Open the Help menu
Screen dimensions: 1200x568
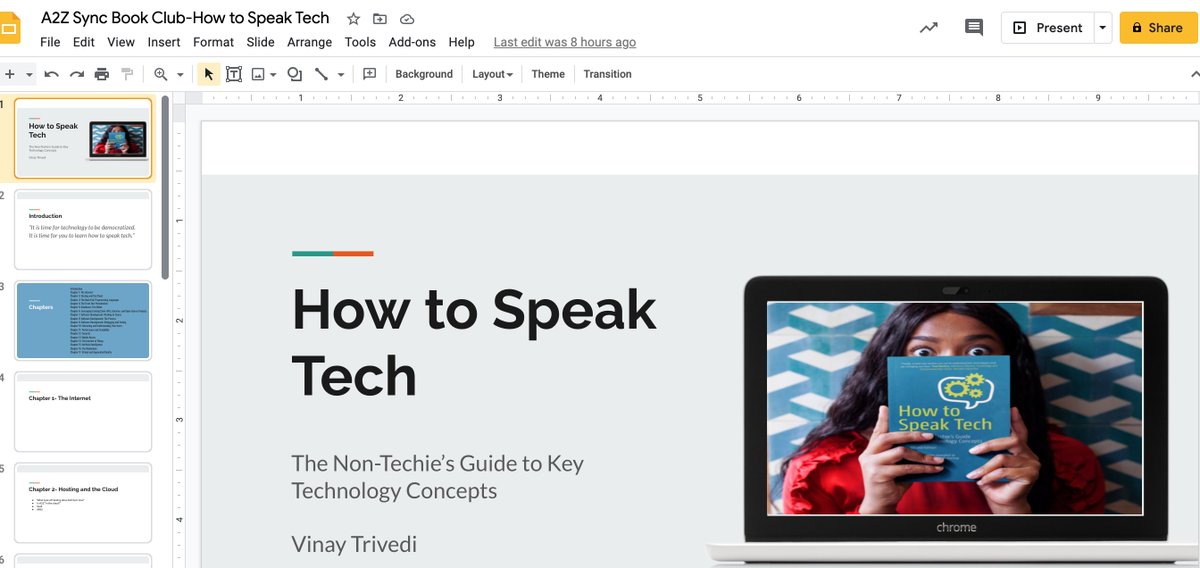[x=461, y=42]
